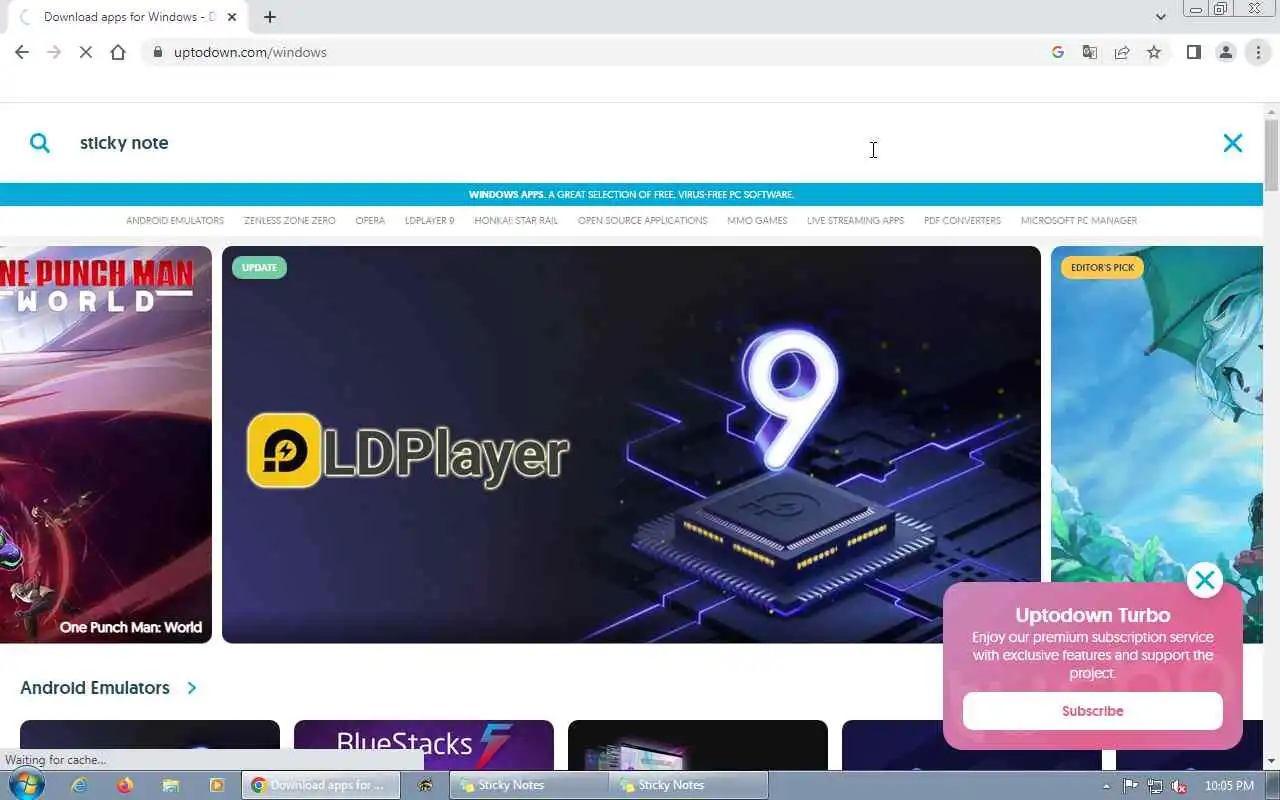Open the media player taskbar icon
The height and width of the screenshot is (800, 1280).
pos(216,785)
